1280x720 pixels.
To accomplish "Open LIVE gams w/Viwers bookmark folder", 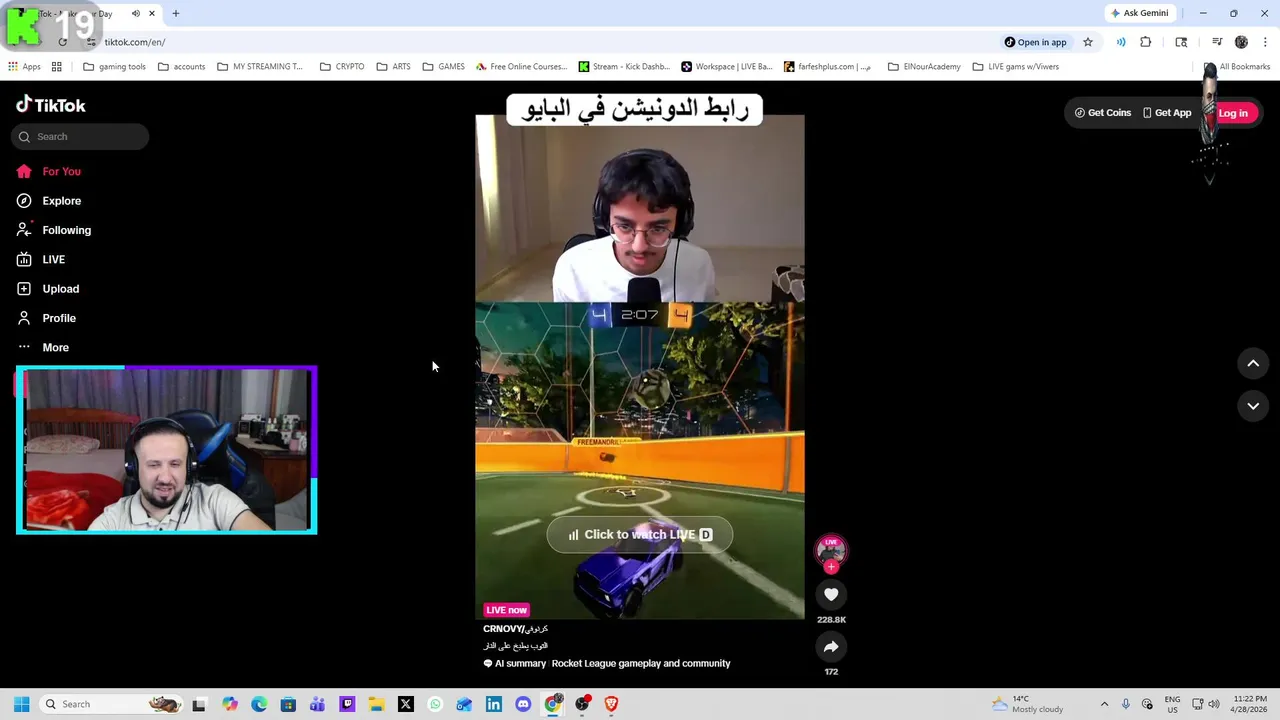I will 1015,67.
